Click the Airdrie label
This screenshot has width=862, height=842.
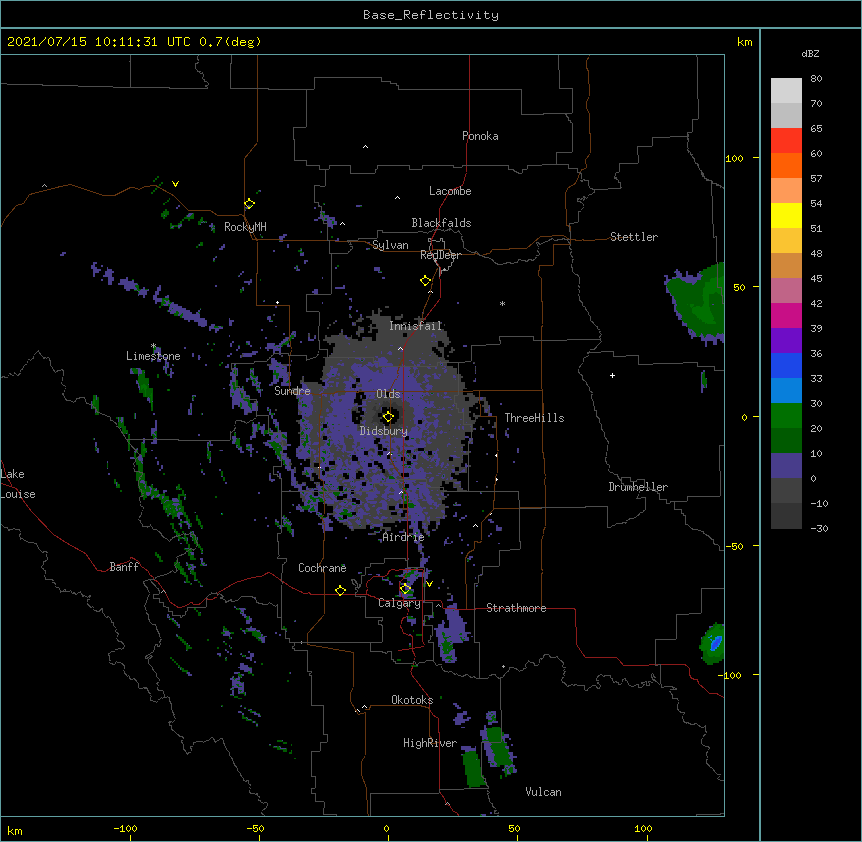pyautogui.click(x=403, y=537)
